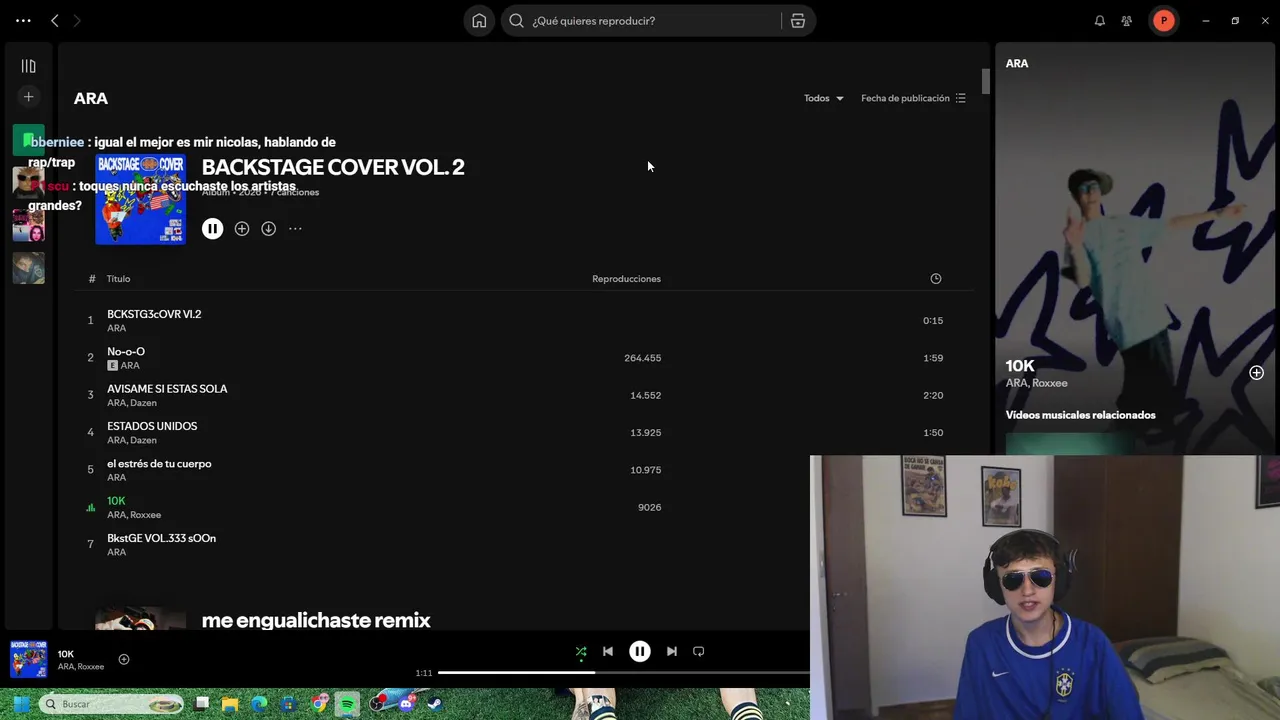The height and width of the screenshot is (720, 1280).
Task: Skip to next track
Action: [x=672, y=652]
